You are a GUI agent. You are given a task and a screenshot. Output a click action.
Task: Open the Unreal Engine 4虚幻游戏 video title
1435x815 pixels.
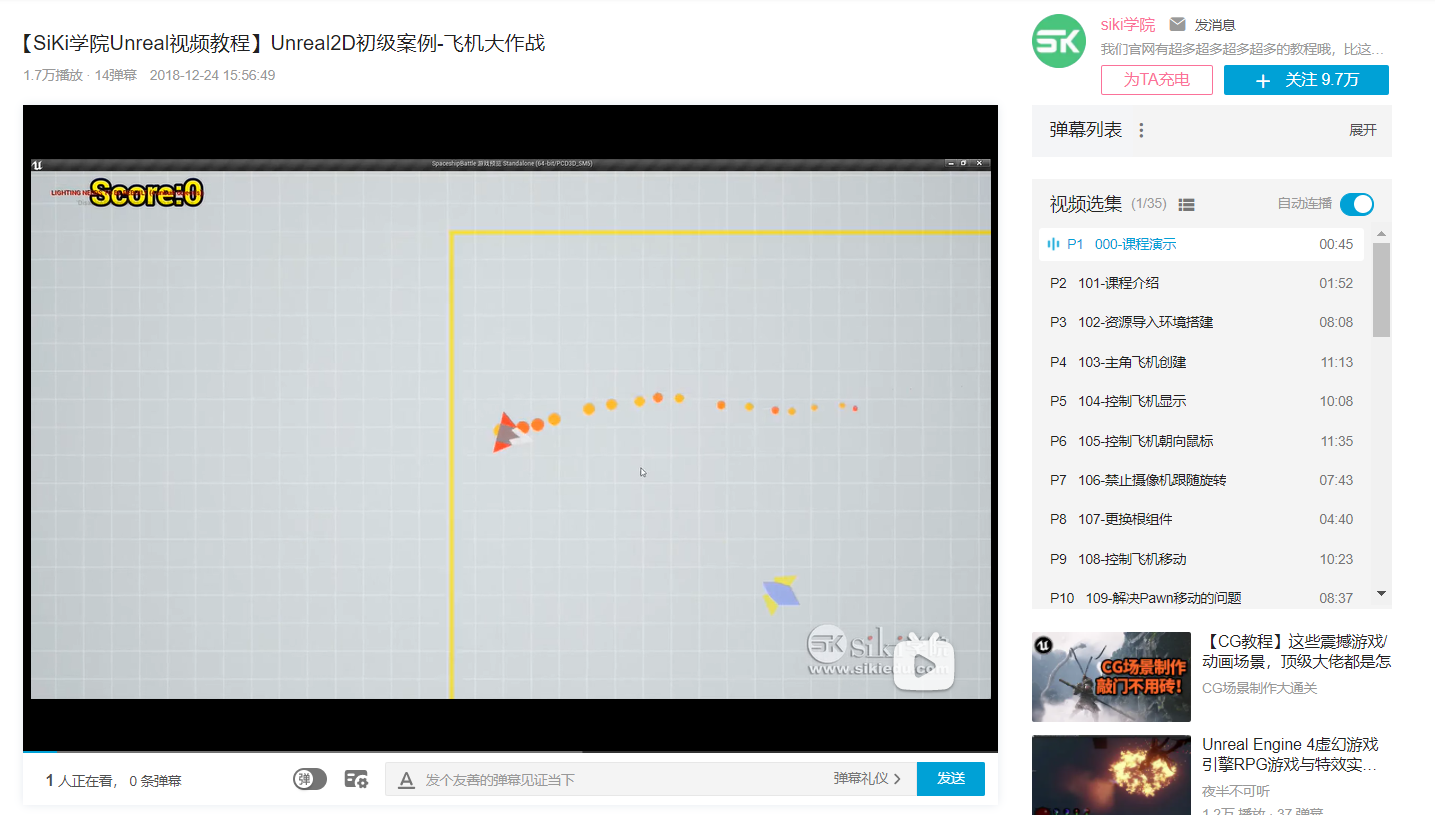[x=1290, y=754]
